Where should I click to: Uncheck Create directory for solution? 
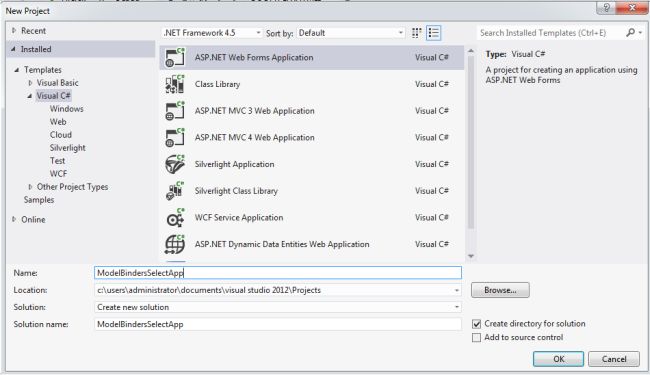477,324
